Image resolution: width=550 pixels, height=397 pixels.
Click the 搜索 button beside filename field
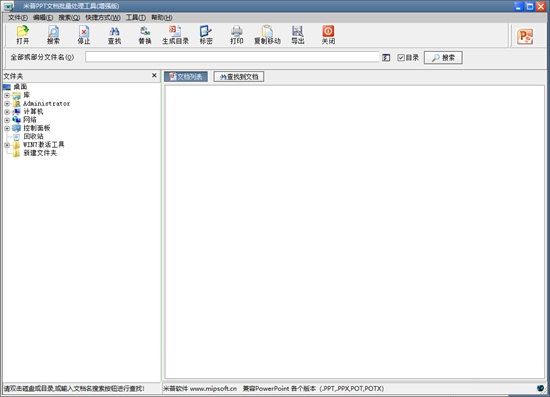click(x=443, y=58)
